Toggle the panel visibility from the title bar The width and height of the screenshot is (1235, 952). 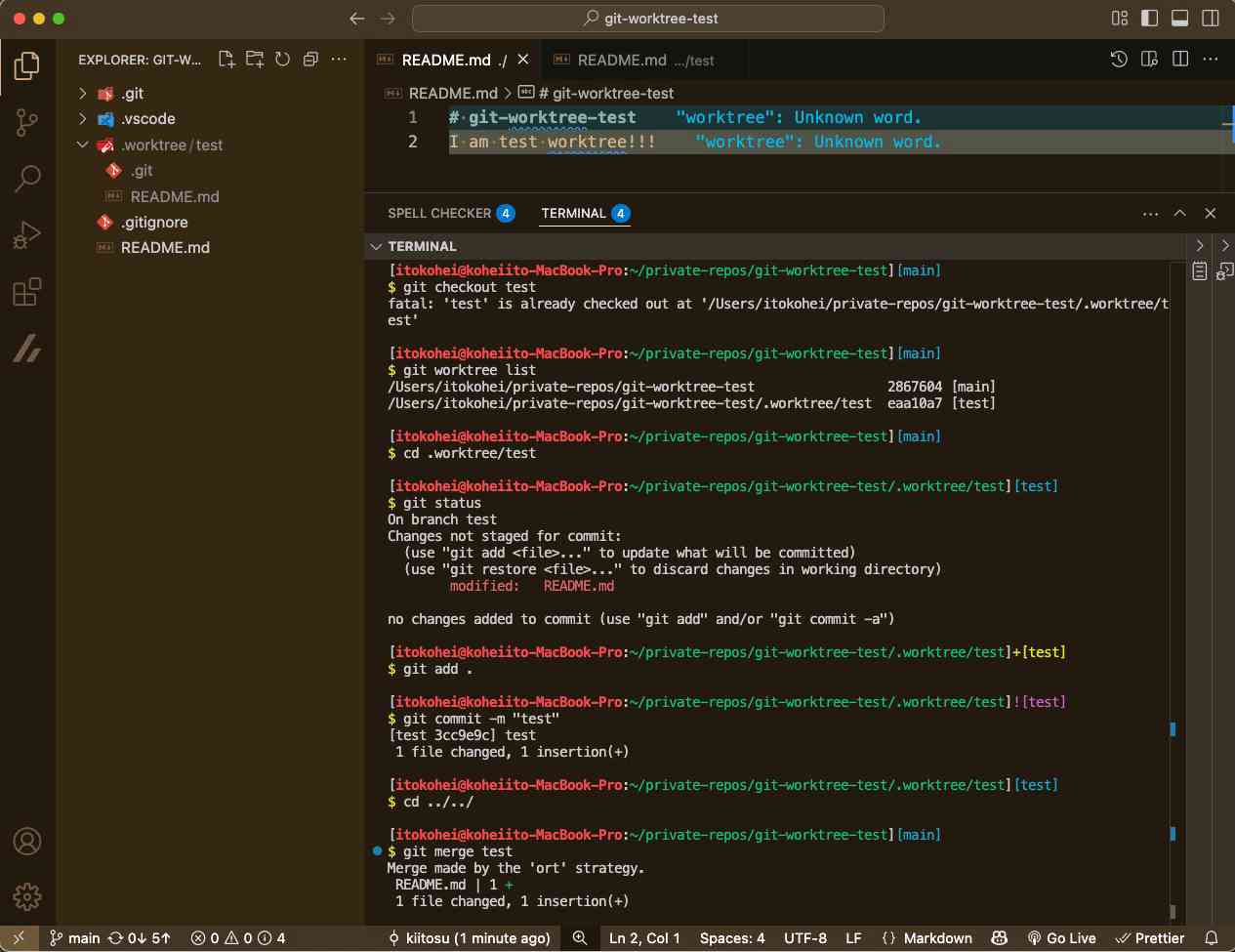pyautogui.click(x=1180, y=18)
